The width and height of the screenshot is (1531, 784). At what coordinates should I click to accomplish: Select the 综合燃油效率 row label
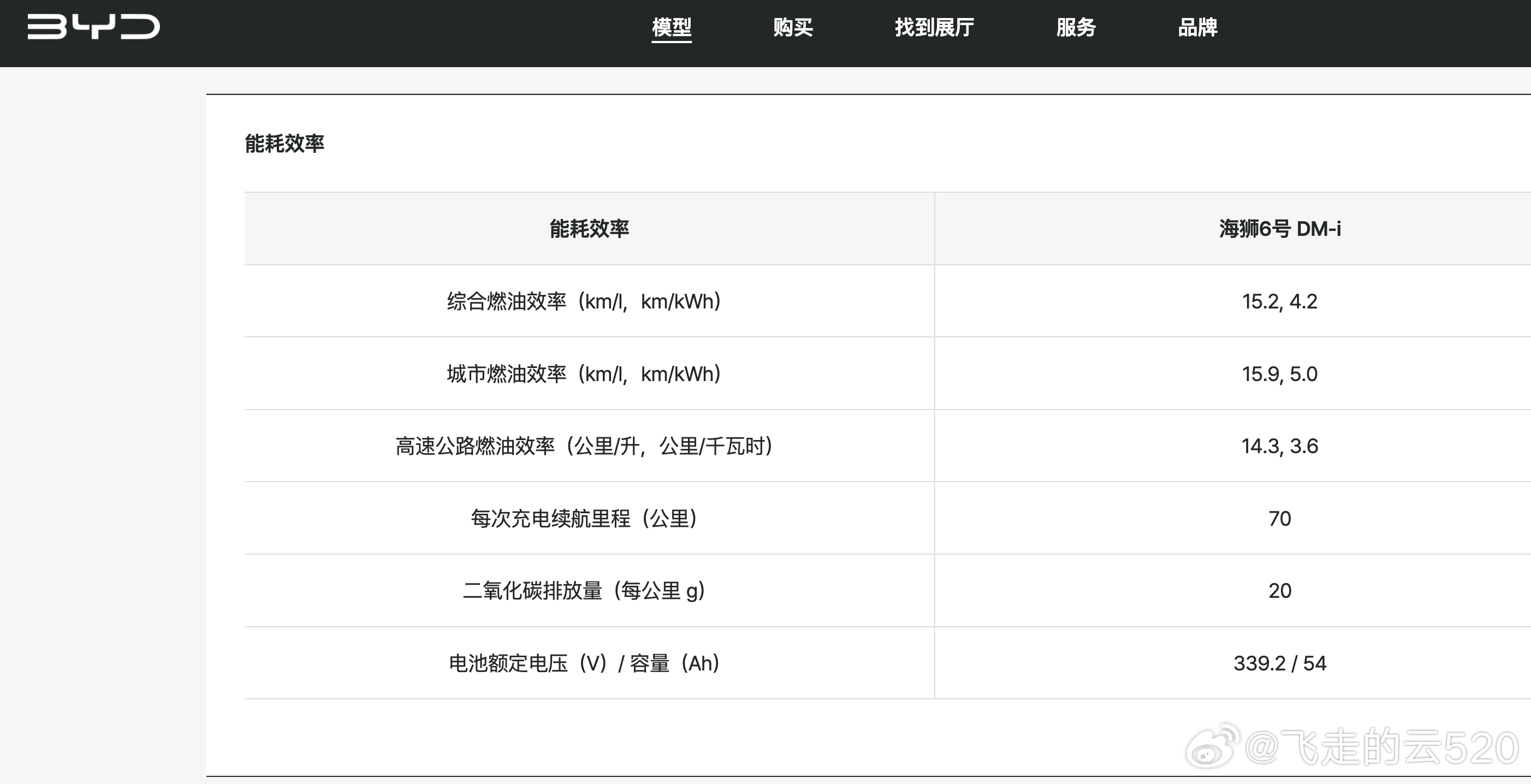pos(584,301)
